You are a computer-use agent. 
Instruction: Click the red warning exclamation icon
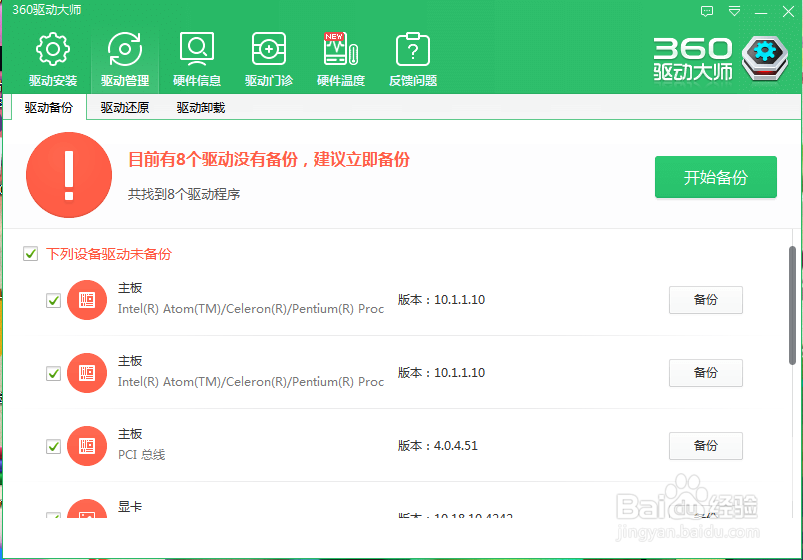[x=69, y=175]
